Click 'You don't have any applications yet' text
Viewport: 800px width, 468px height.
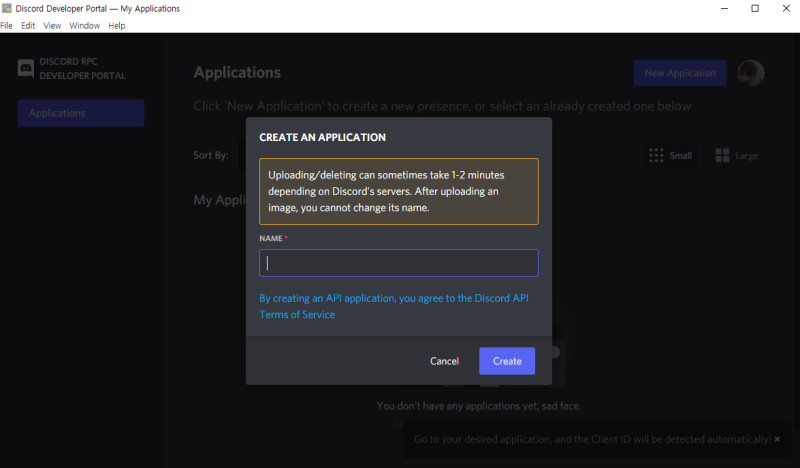click(479, 406)
